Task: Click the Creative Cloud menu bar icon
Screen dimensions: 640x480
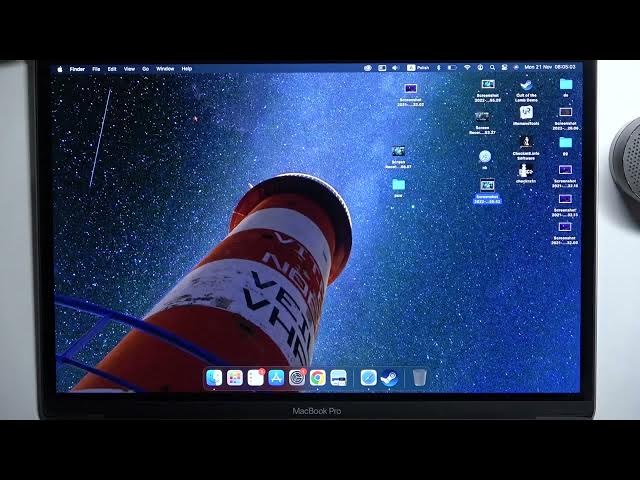Action: [x=367, y=68]
